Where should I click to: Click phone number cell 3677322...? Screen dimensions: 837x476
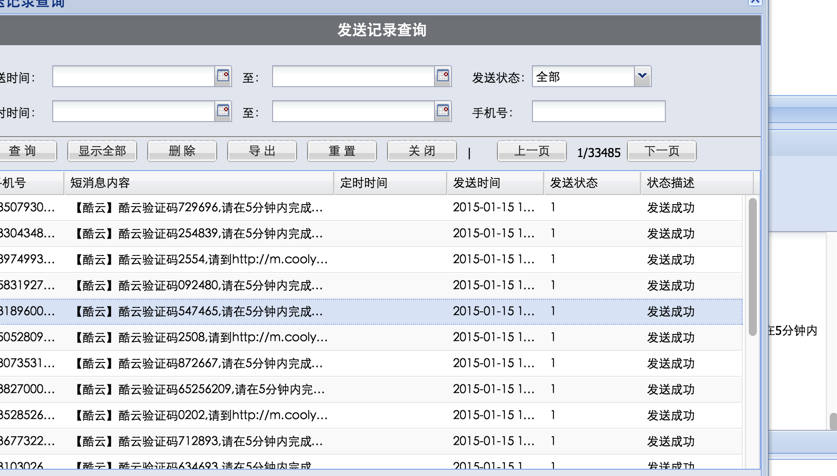pyautogui.click(x=27, y=441)
